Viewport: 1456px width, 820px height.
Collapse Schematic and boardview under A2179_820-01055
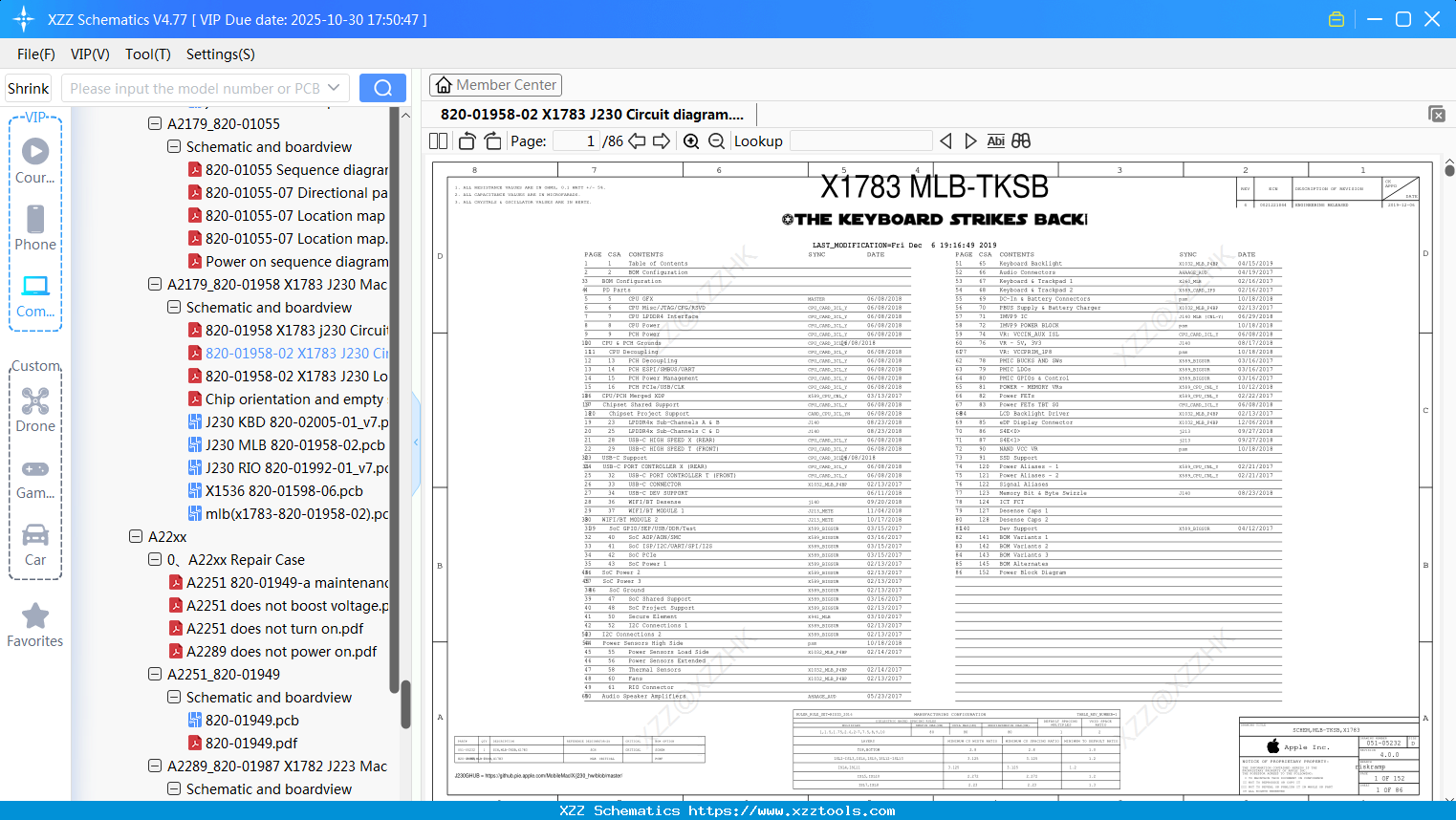[x=174, y=146]
